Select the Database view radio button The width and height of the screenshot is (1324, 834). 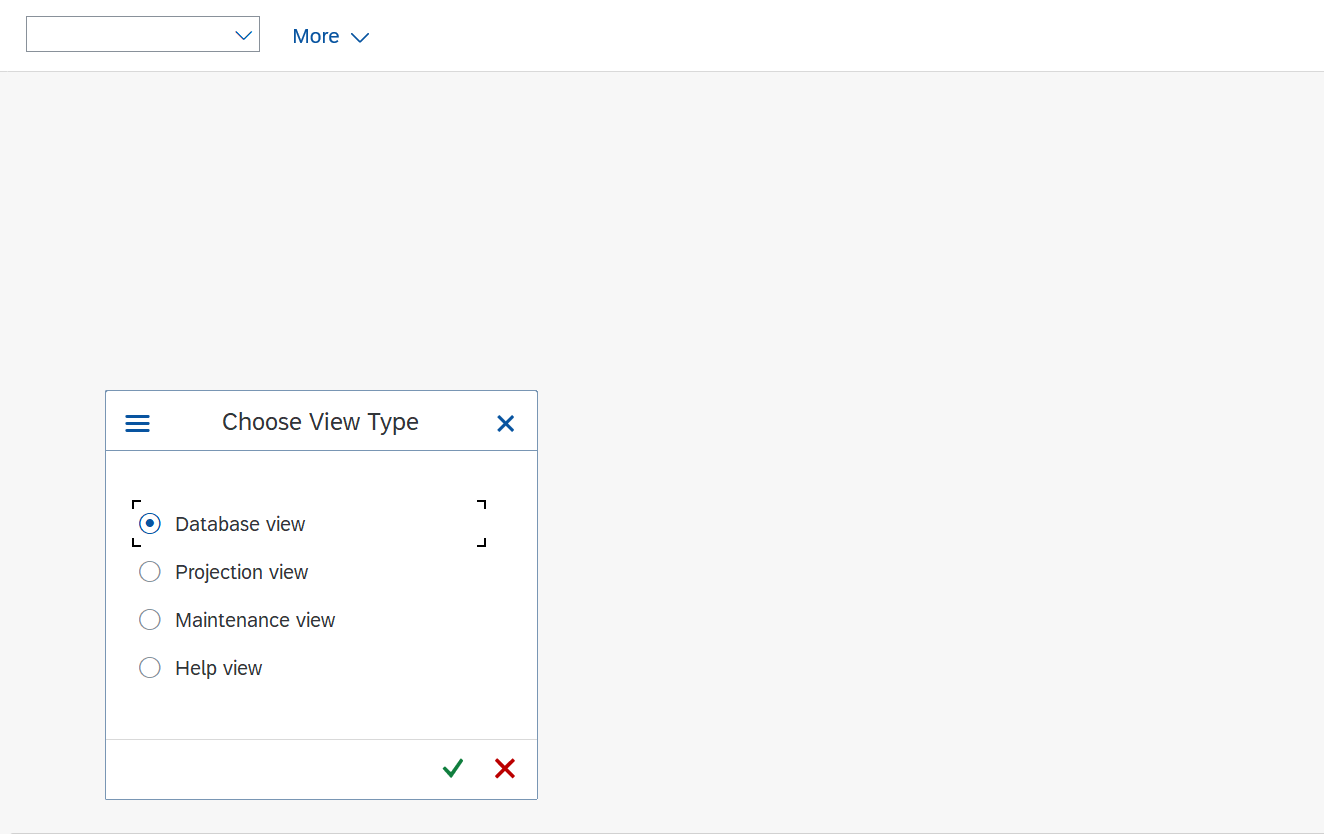[150, 524]
